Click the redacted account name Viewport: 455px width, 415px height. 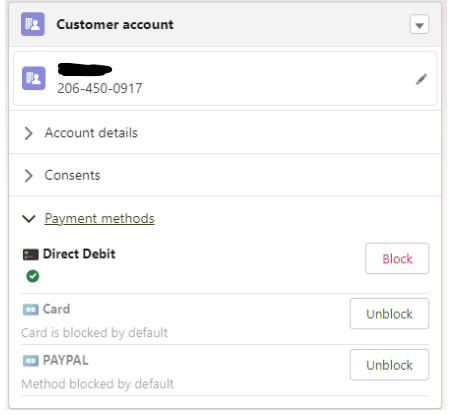(x=85, y=69)
